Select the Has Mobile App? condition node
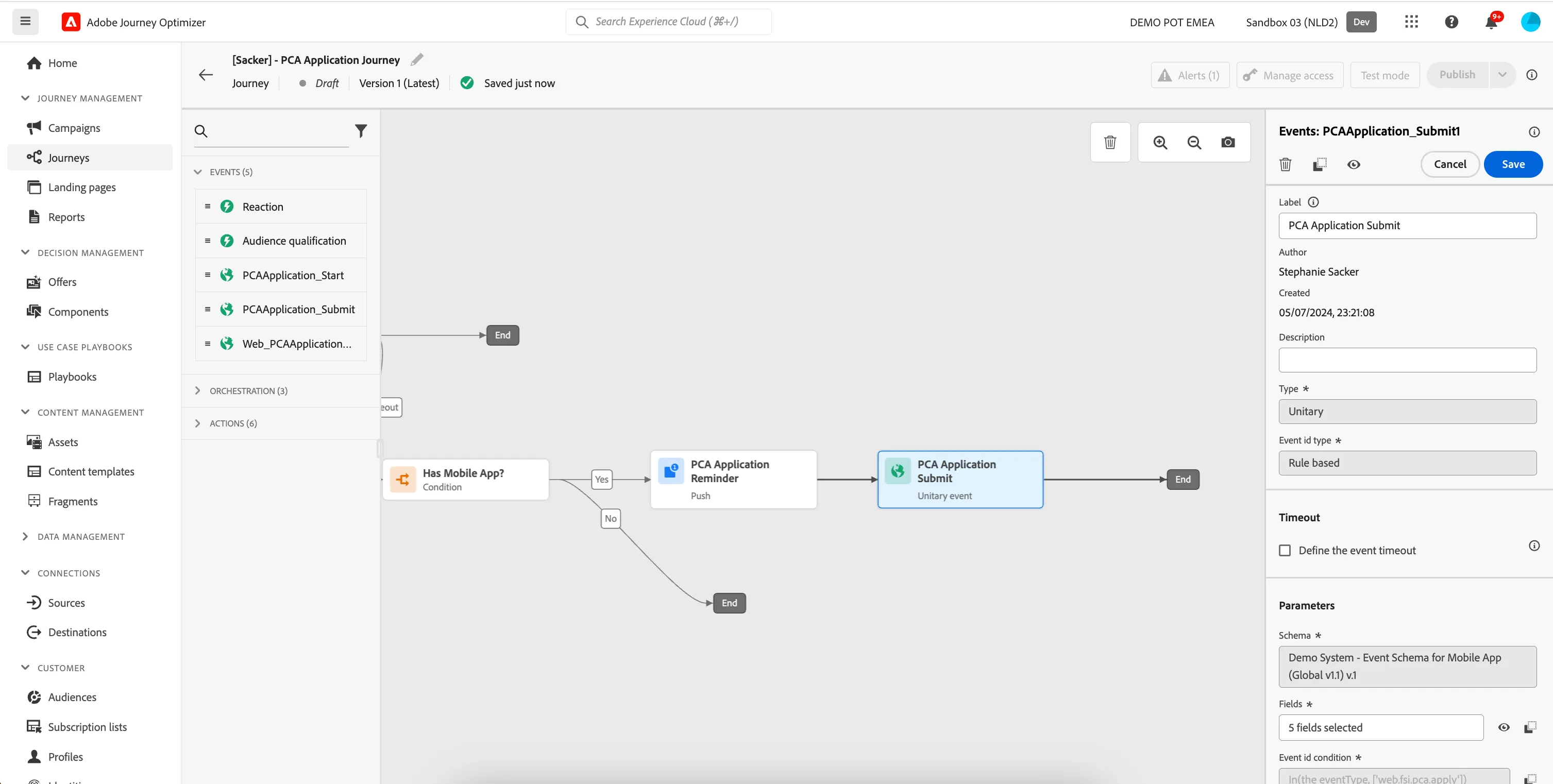The width and height of the screenshot is (1553, 784). 466,480
